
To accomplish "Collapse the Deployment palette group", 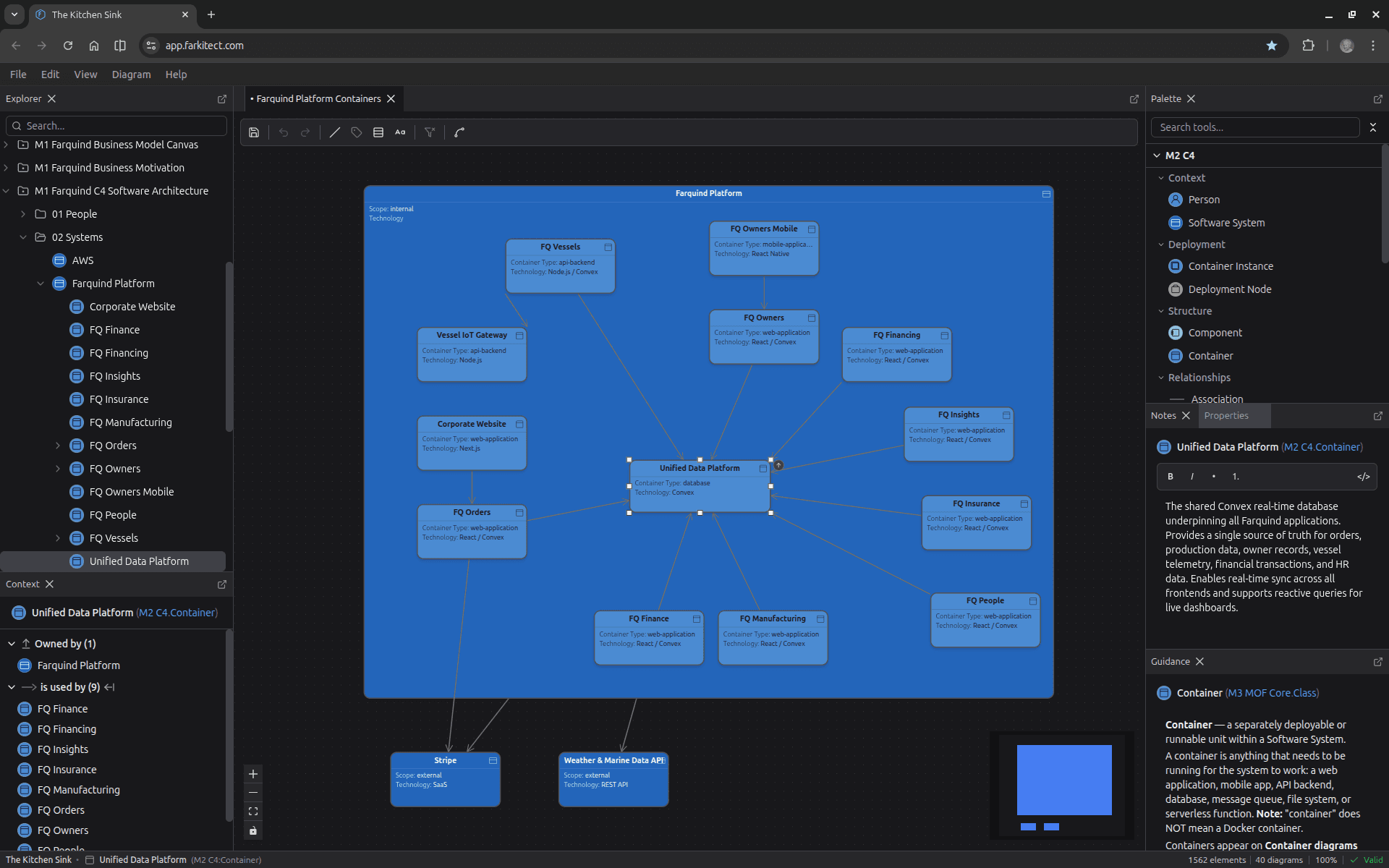I will [x=1161, y=245].
